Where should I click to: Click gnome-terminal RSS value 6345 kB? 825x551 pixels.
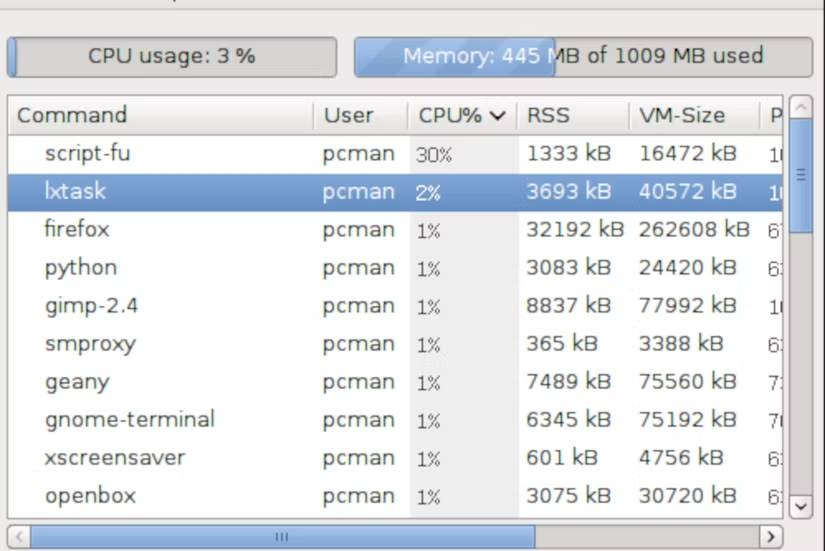coord(569,419)
